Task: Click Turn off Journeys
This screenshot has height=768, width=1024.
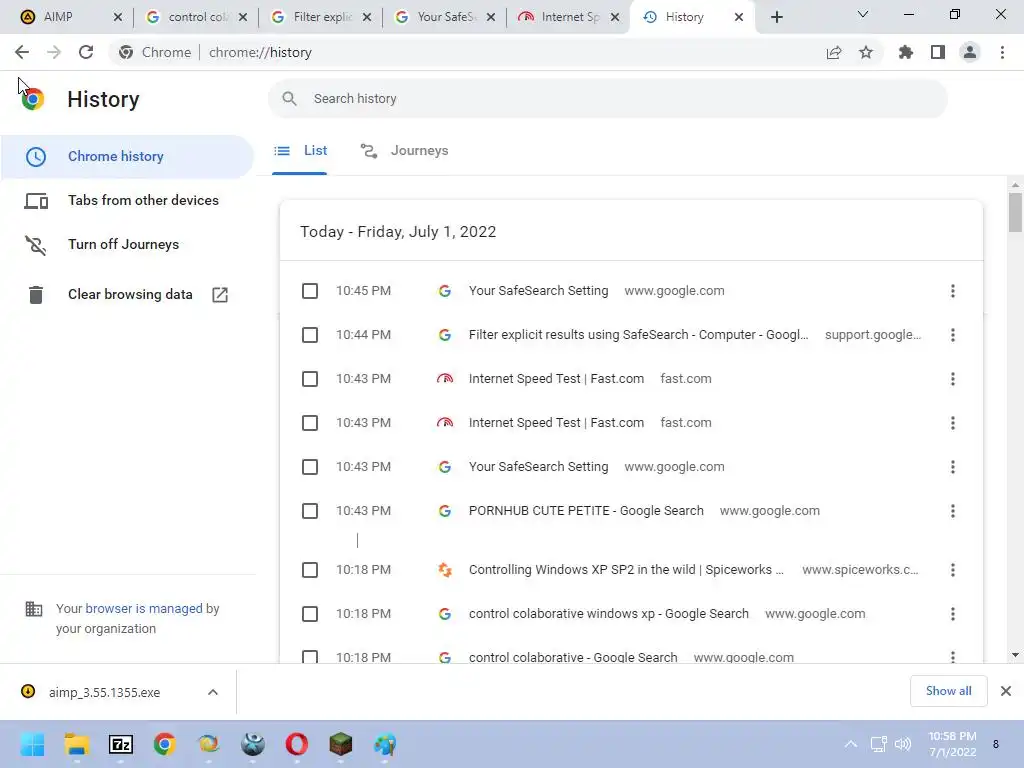Action: click(127, 244)
